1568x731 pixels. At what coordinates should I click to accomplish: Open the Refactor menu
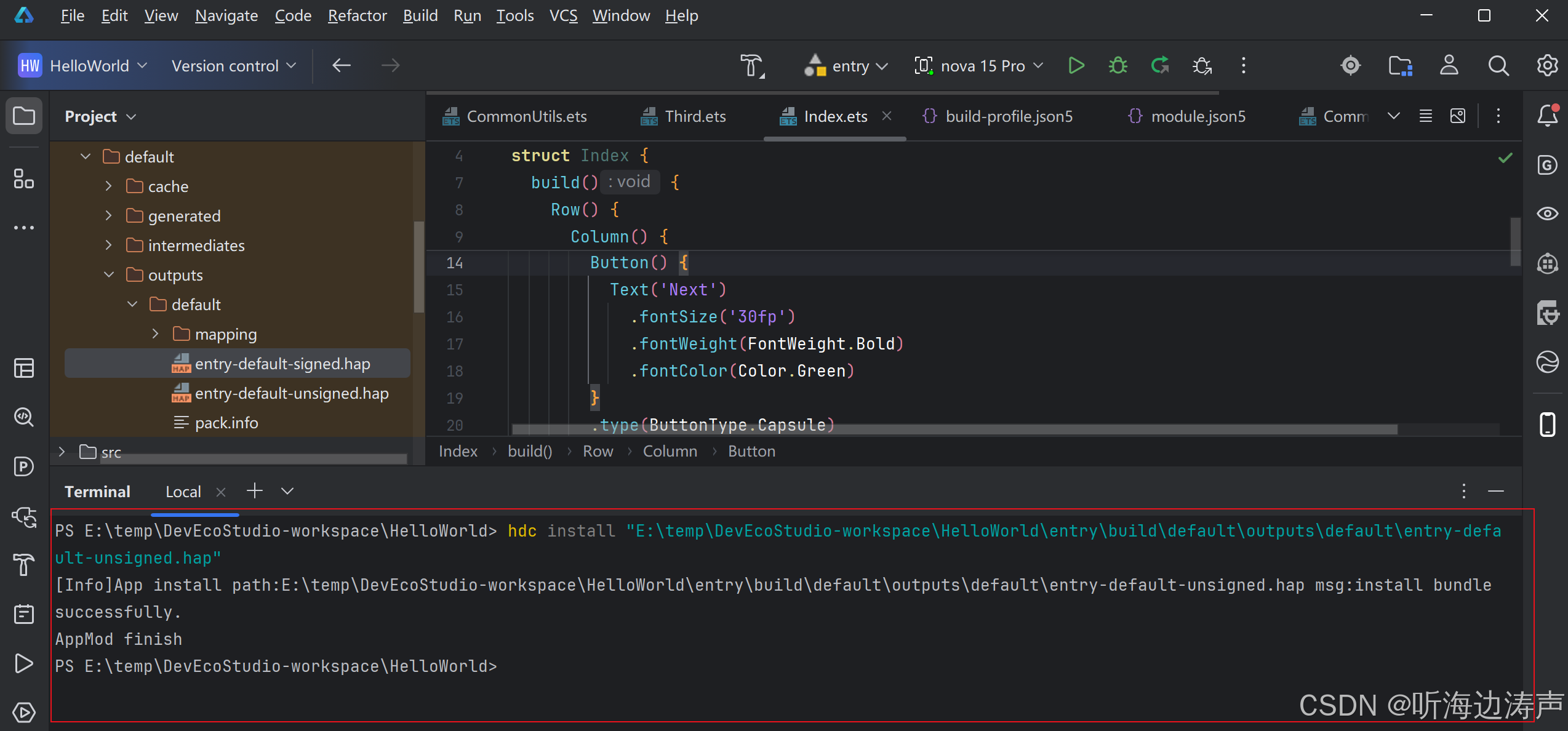tap(357, 15)
